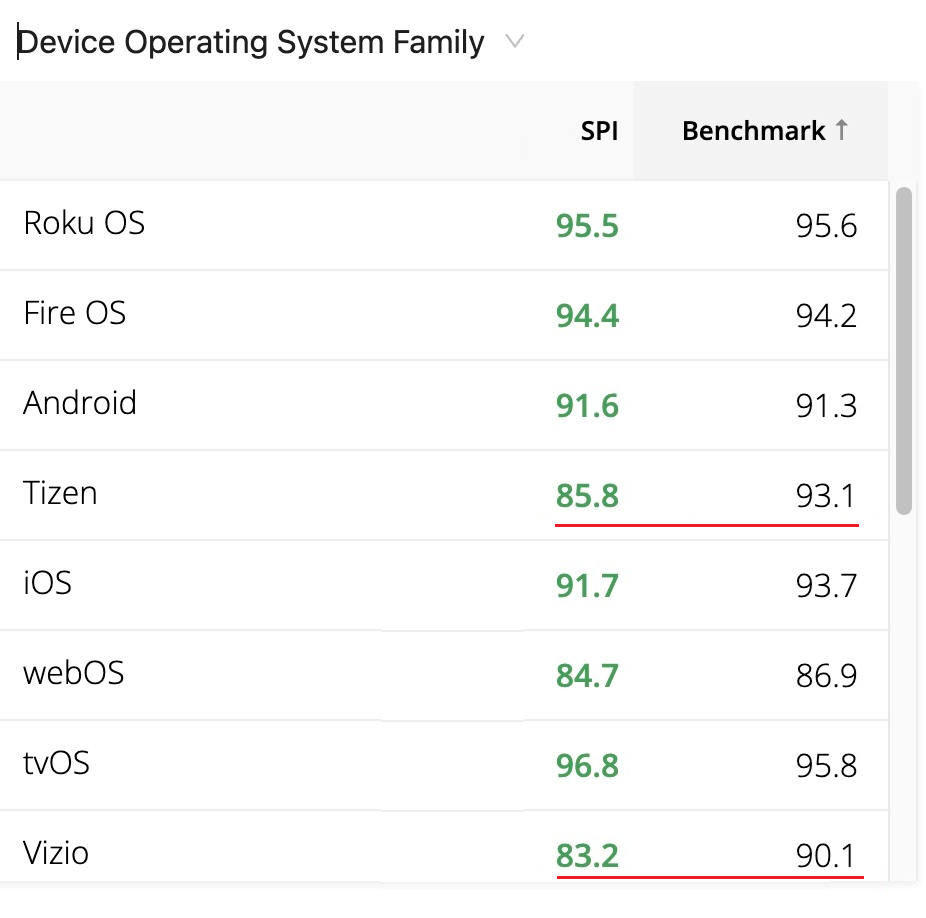The height and width of the screenshot is (918, 926).
Task: Sort by the Benchmark column header
Action: [x=753, y=131]
